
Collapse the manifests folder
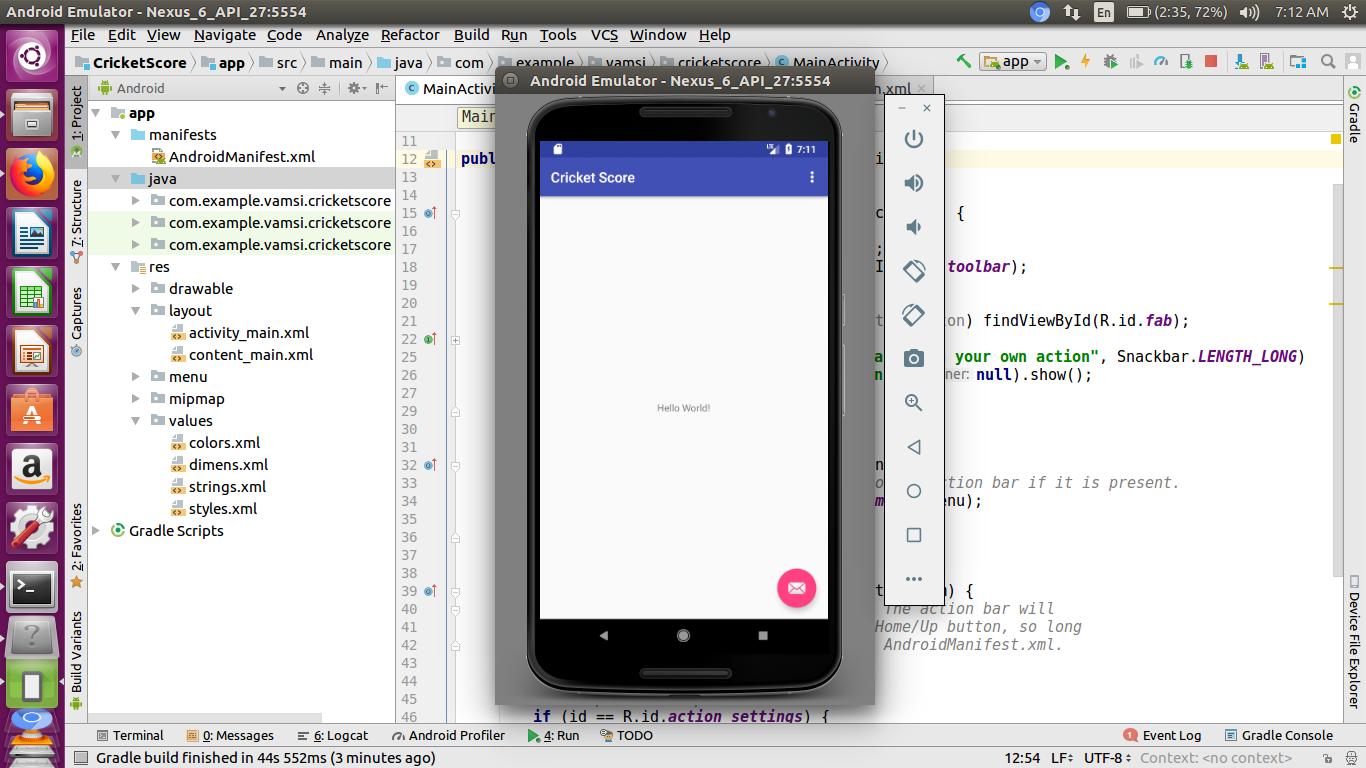click(x=116, y=135)
